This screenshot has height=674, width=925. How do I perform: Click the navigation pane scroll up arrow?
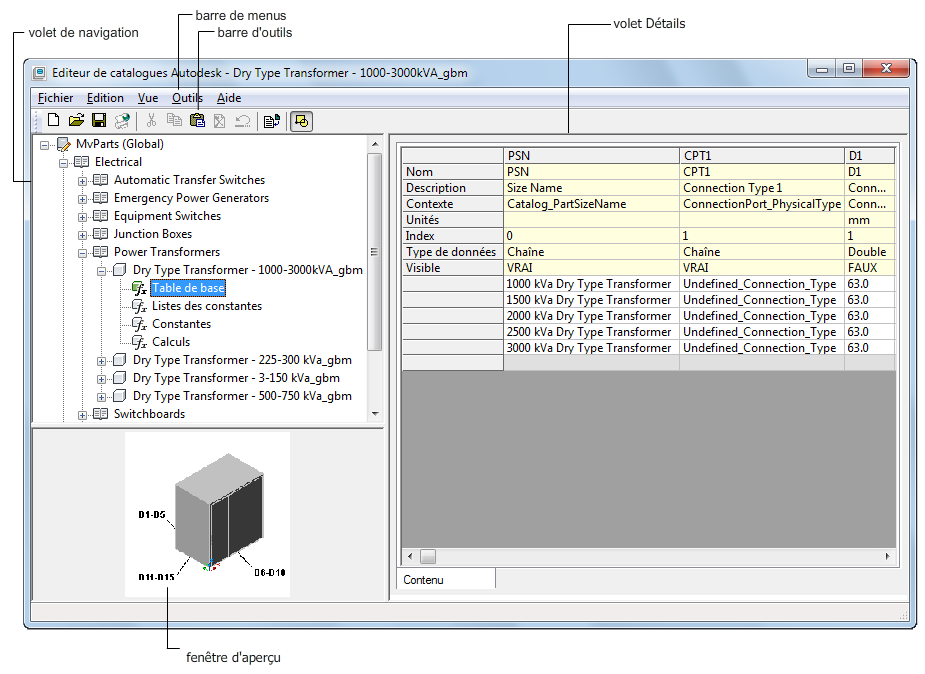[x=375, y=144]
